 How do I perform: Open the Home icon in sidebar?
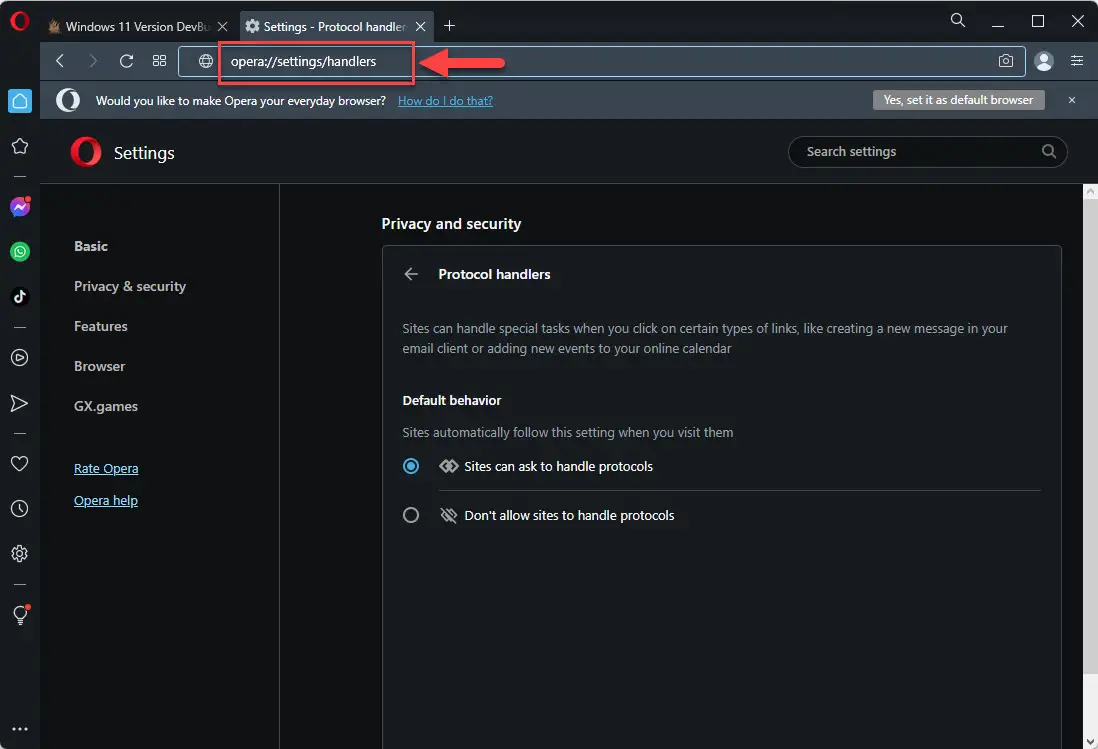click(20, 101)
